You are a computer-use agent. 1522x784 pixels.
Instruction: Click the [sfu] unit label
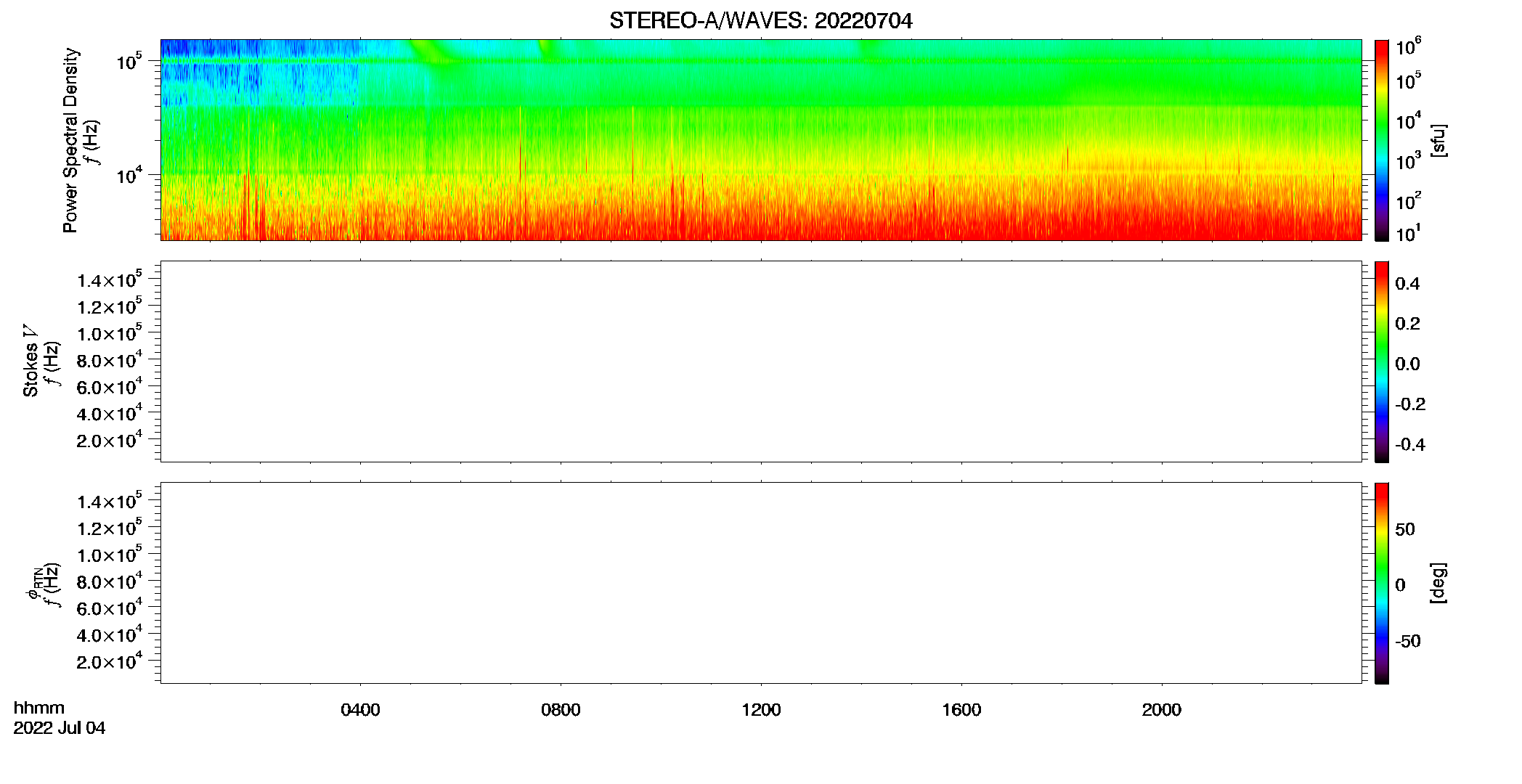1438,140
